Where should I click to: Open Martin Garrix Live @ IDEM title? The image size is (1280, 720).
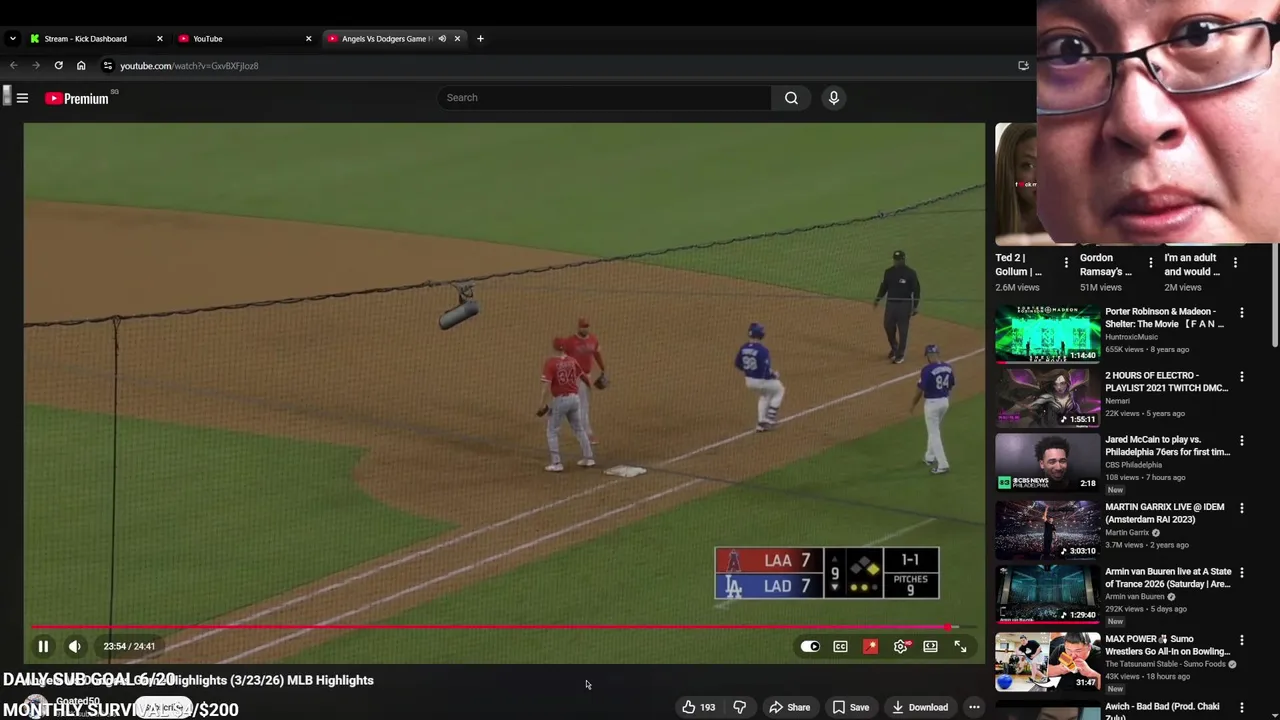pyautogui.click(x=1164, y=513)
